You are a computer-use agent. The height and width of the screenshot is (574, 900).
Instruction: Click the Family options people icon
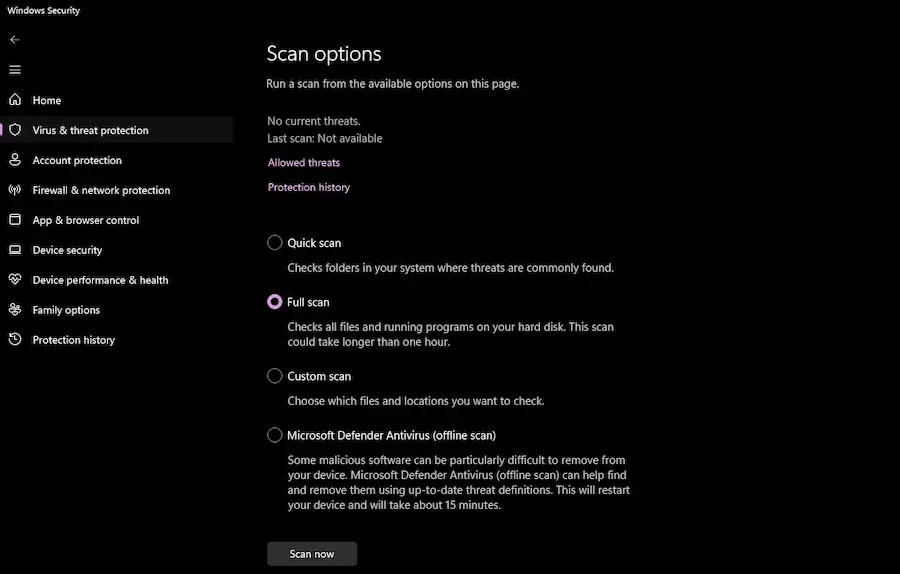point(15,310)
